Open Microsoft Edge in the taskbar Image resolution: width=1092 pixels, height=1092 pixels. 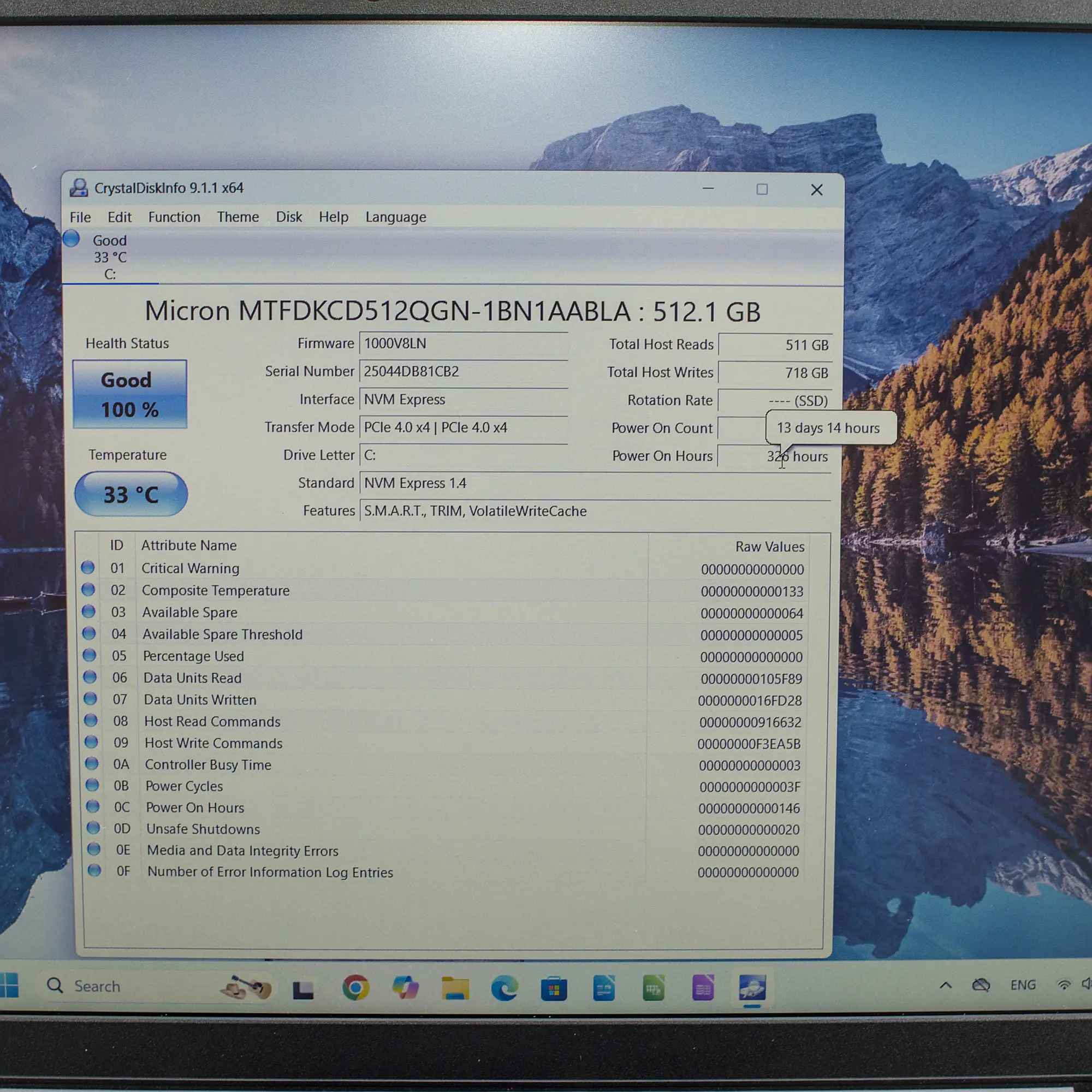[504, 988]
